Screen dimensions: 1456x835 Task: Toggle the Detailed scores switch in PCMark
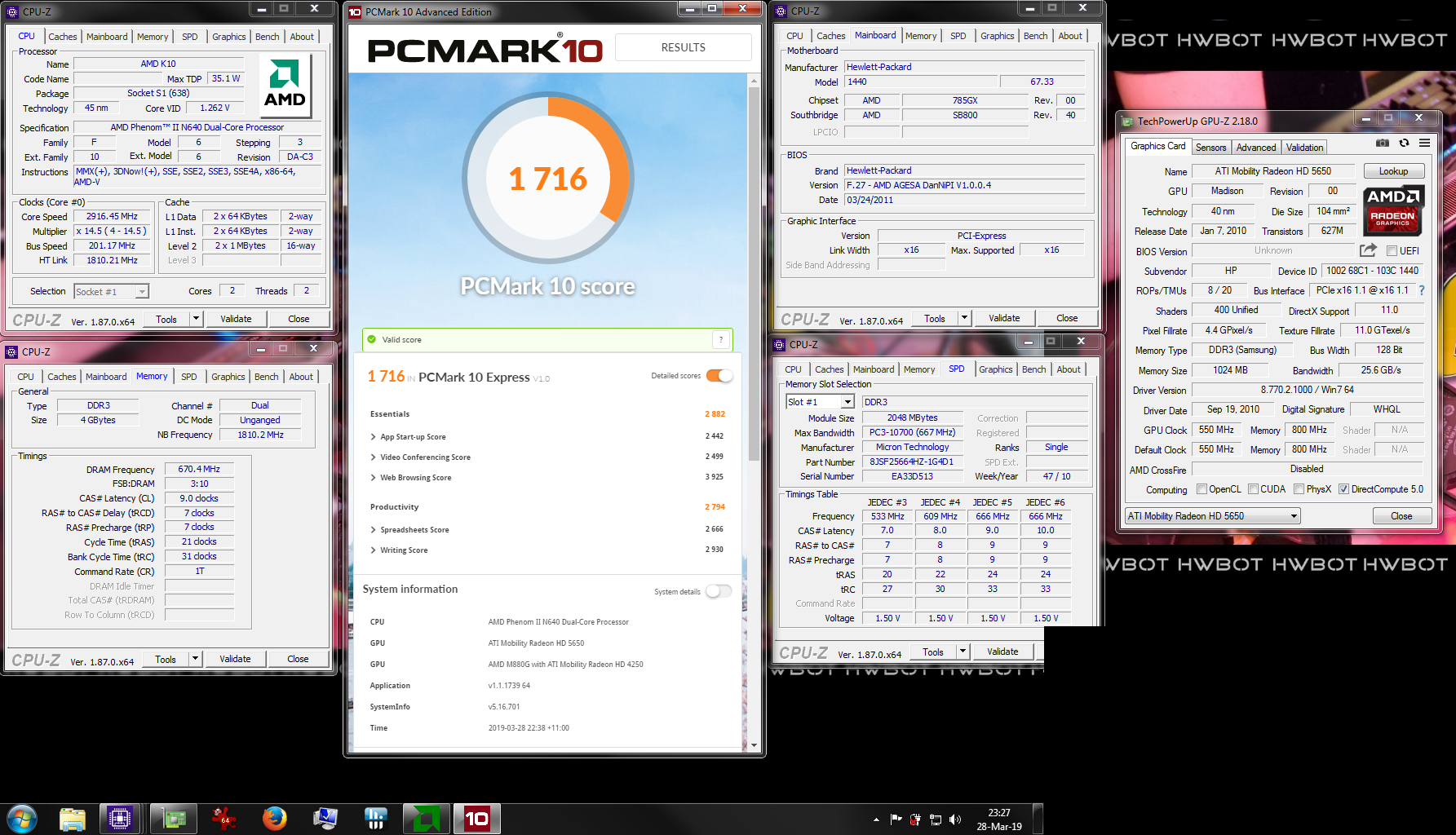click(719, 375)
